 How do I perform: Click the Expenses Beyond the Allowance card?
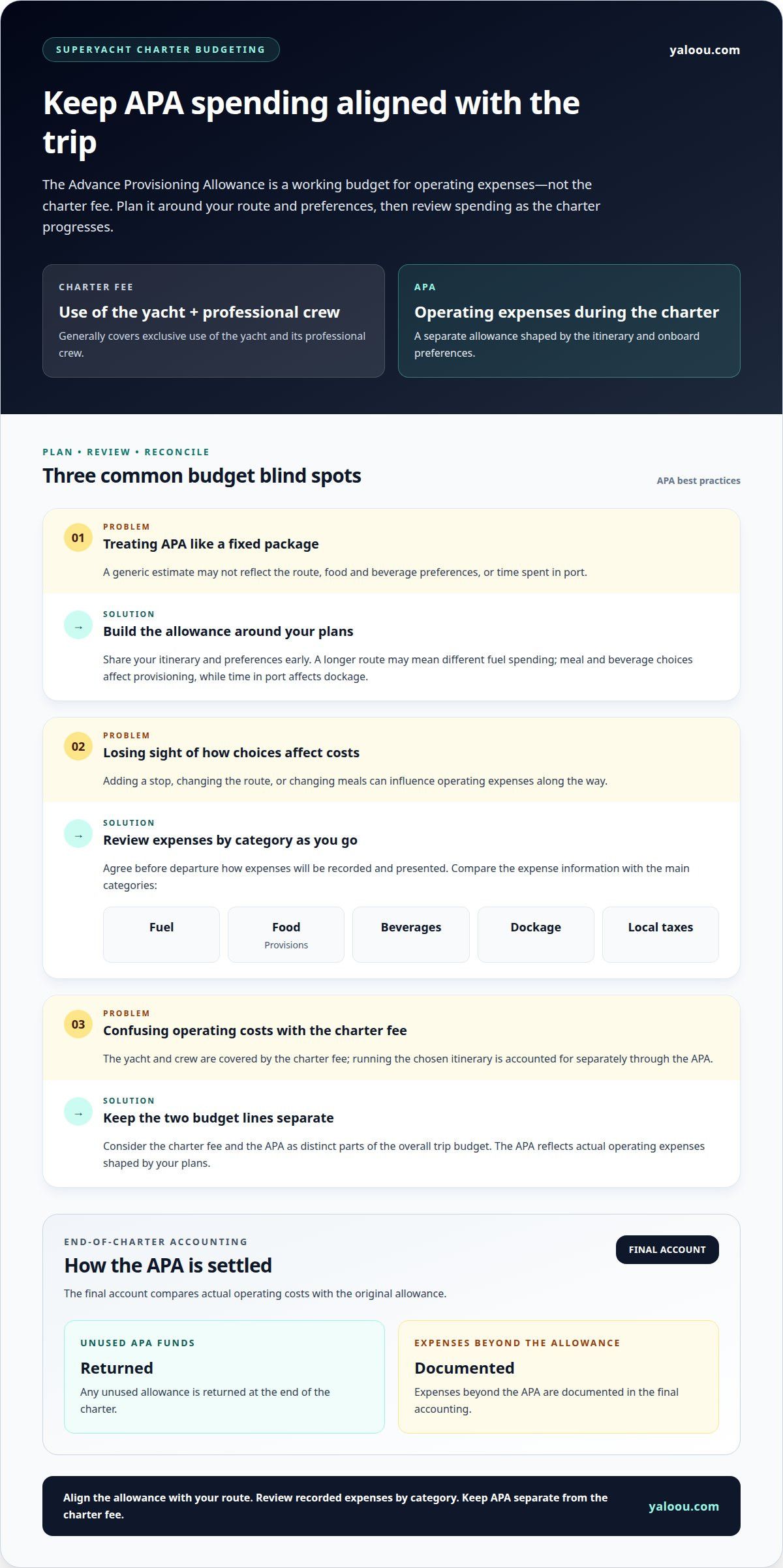click(x=559, y=1376)
